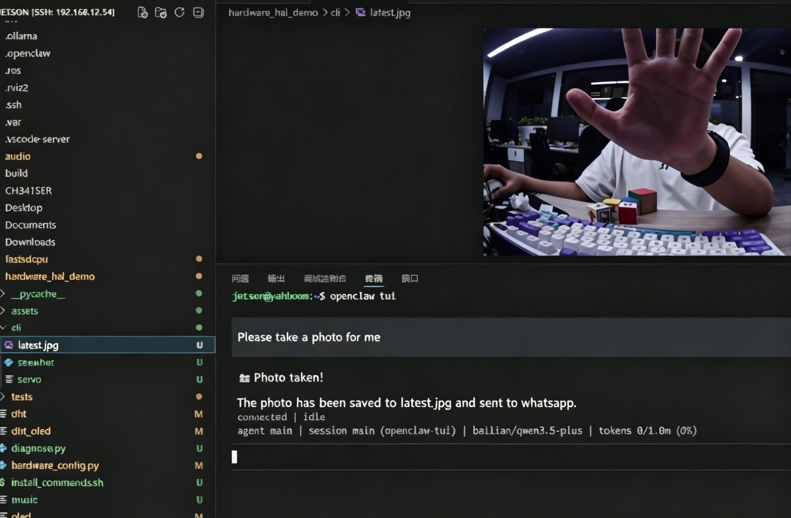Click the 'openclaw tui' terminal command
This screenshot has height=518, width=791.
coord(363,296)
